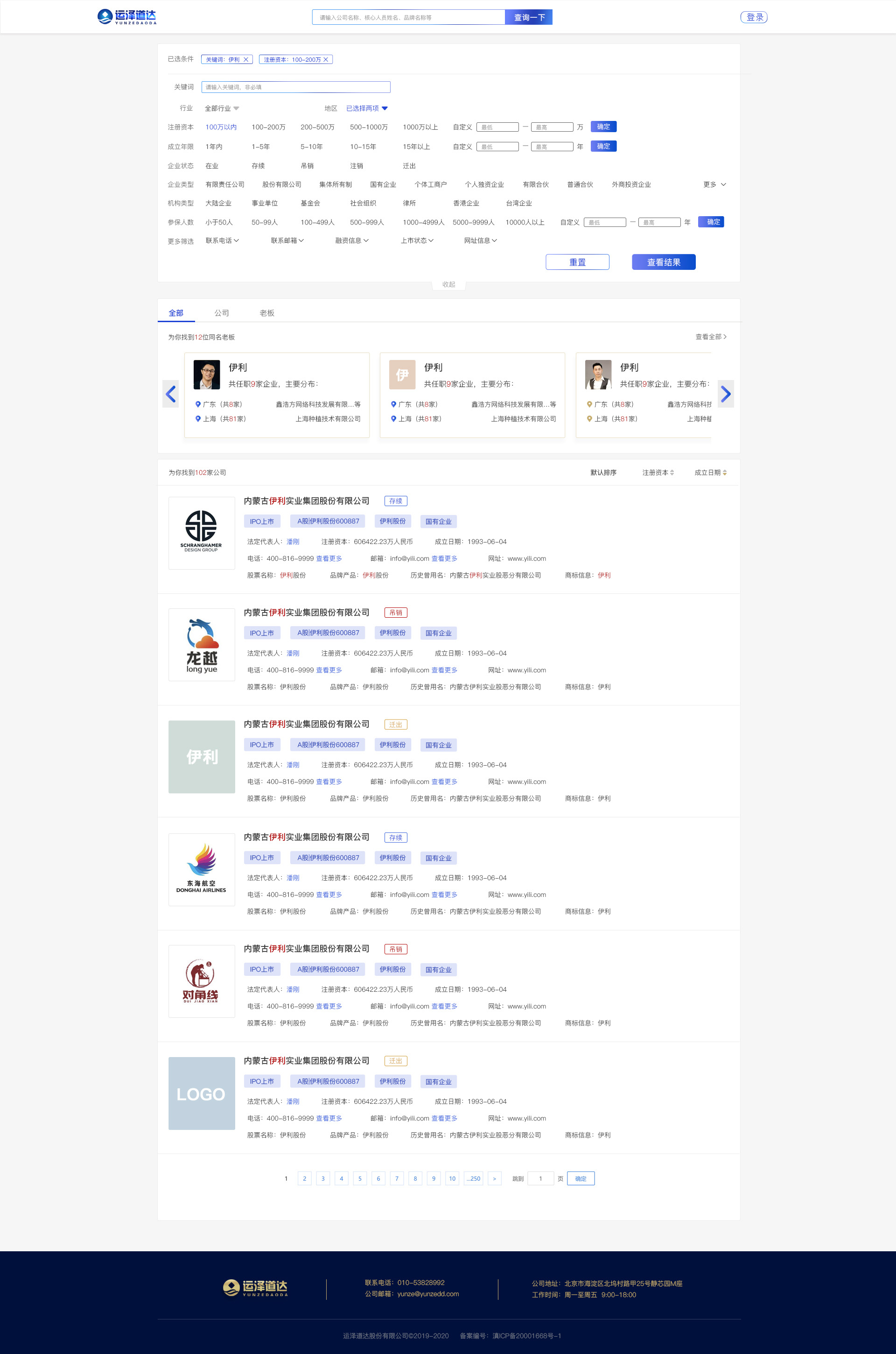Jump to last page ...250
The width and height of the screenshot is (896, 1354).
coord(473,1178)
